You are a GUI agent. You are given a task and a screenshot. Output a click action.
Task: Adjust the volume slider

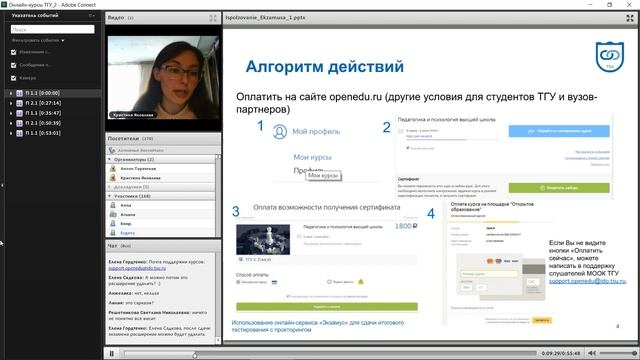[x=618, y=353]
